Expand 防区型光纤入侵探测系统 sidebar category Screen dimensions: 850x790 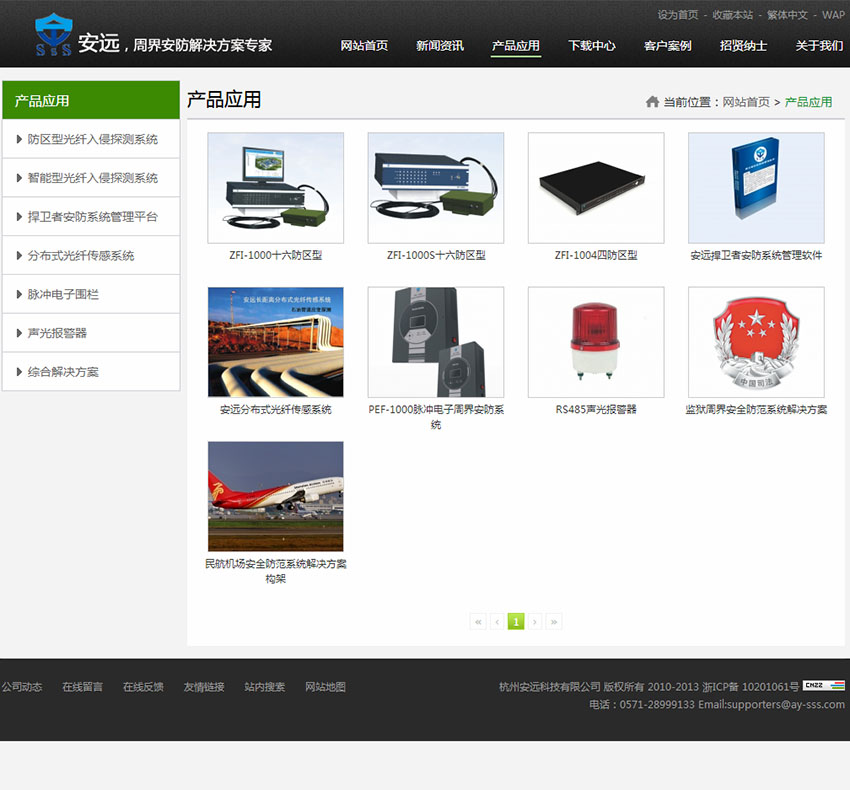pyautogui.click(x=92, y=140)
